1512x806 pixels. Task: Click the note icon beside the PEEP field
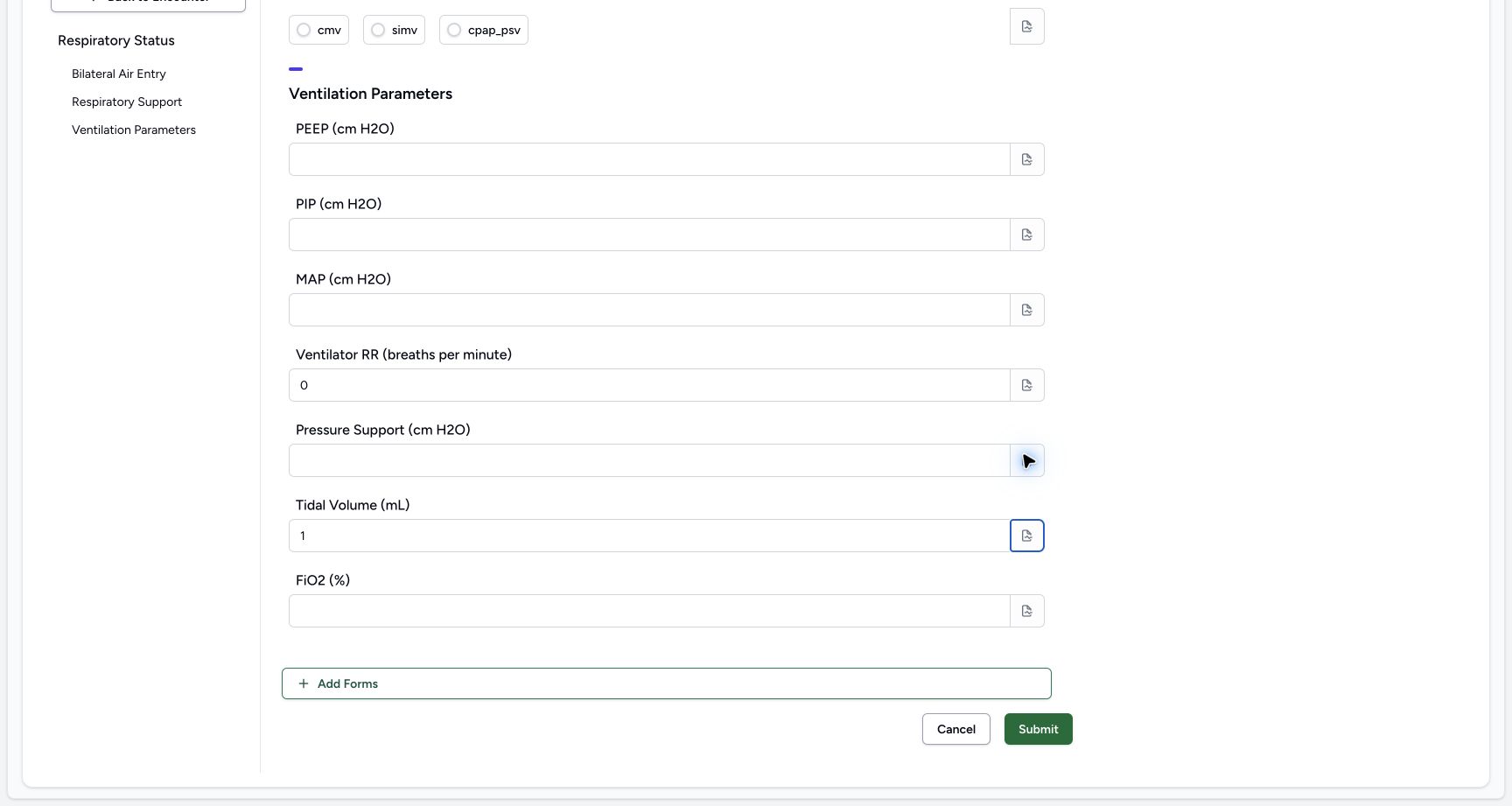click(1027, 159)
